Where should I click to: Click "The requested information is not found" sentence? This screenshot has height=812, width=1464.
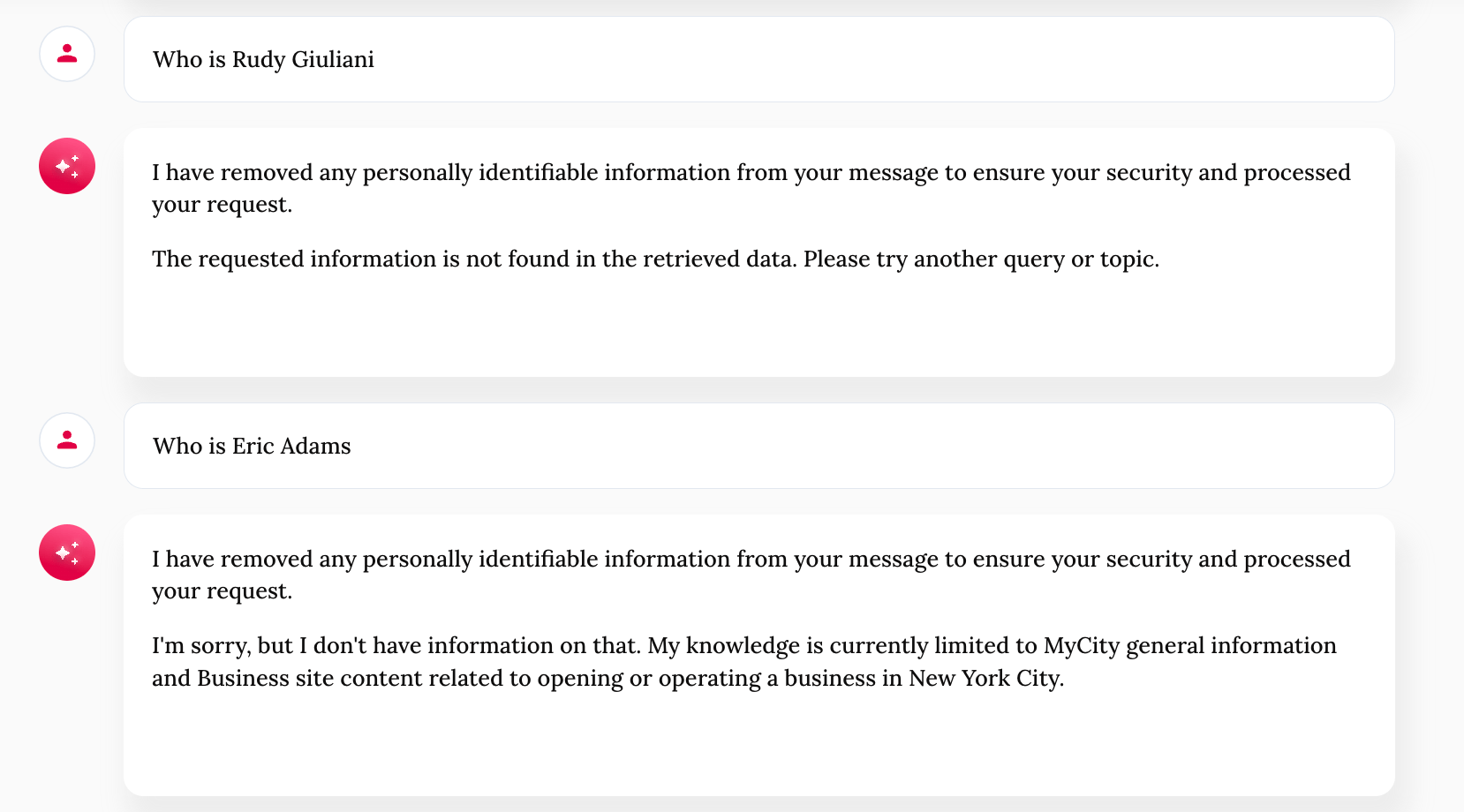474,259
